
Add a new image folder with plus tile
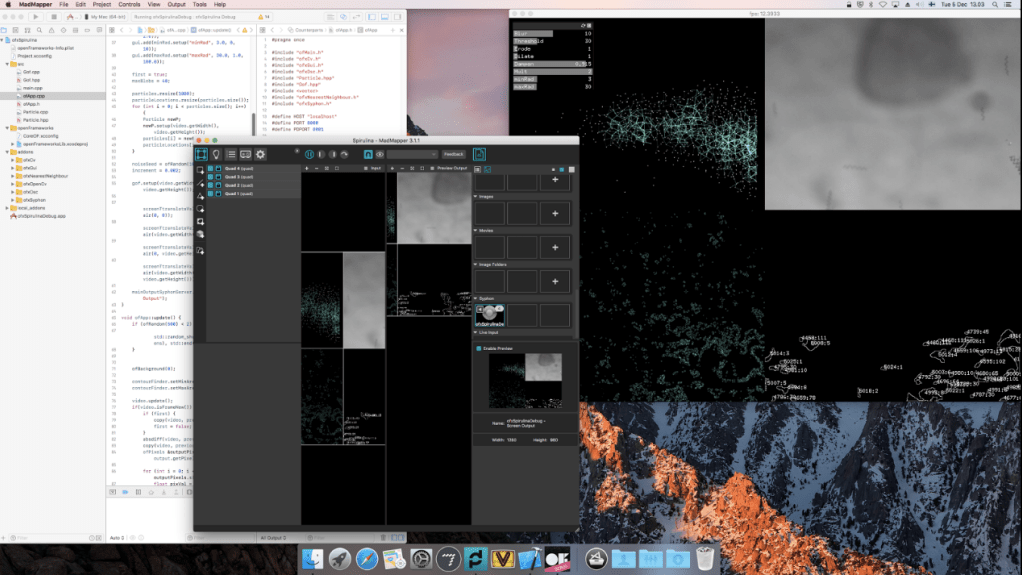[x=555, y=282]
